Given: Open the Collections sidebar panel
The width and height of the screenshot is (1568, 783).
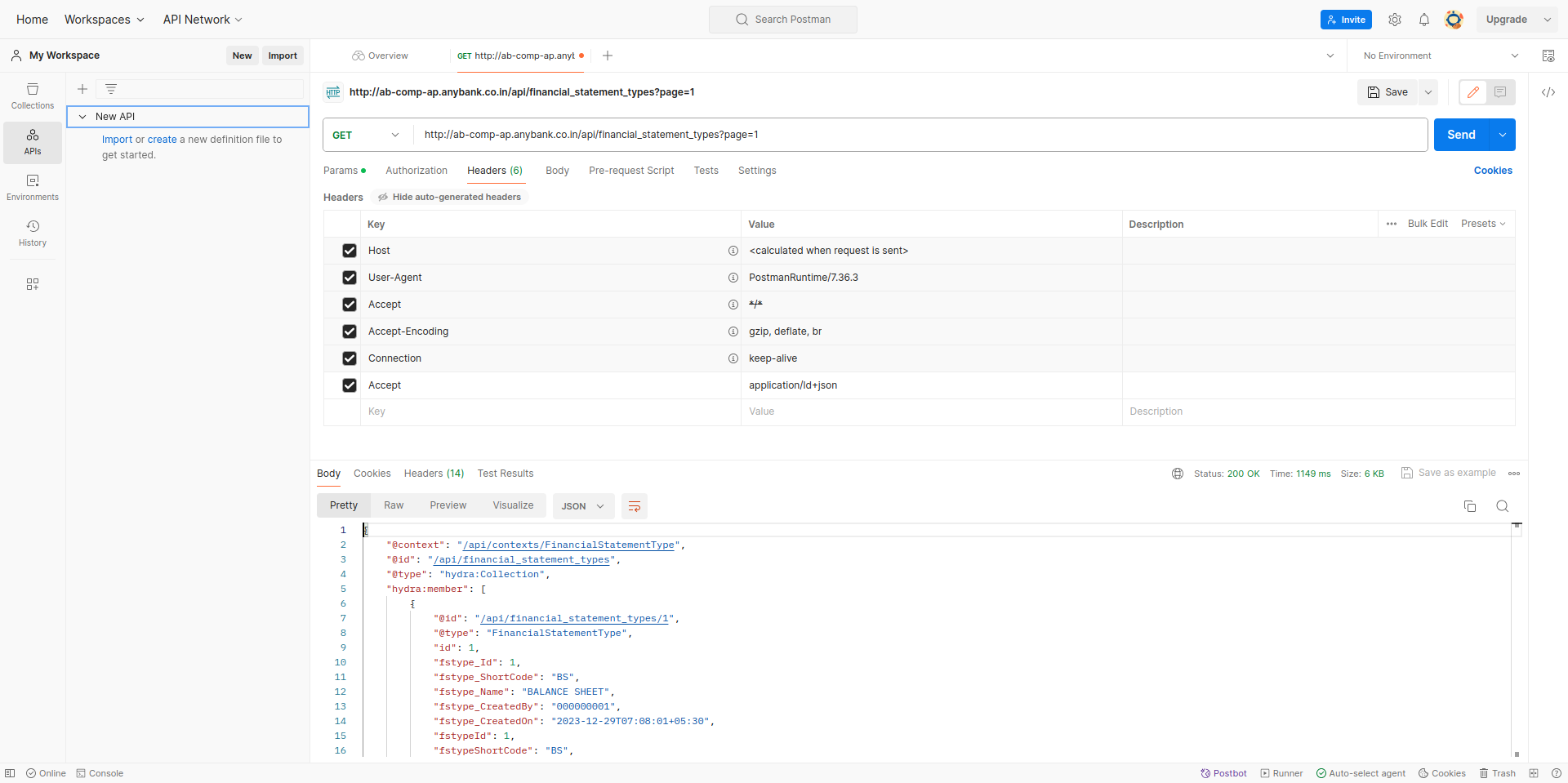Looking at the screenshot, I should coord(32,95).
